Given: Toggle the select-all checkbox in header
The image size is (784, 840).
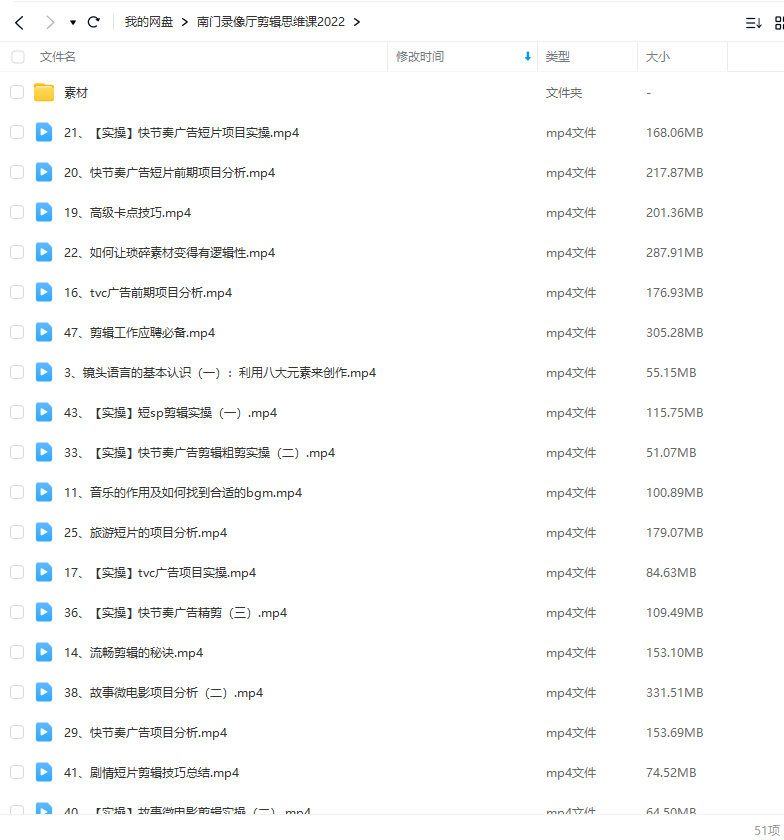Looking at the screenshot, I should click(x=17, y=57).
